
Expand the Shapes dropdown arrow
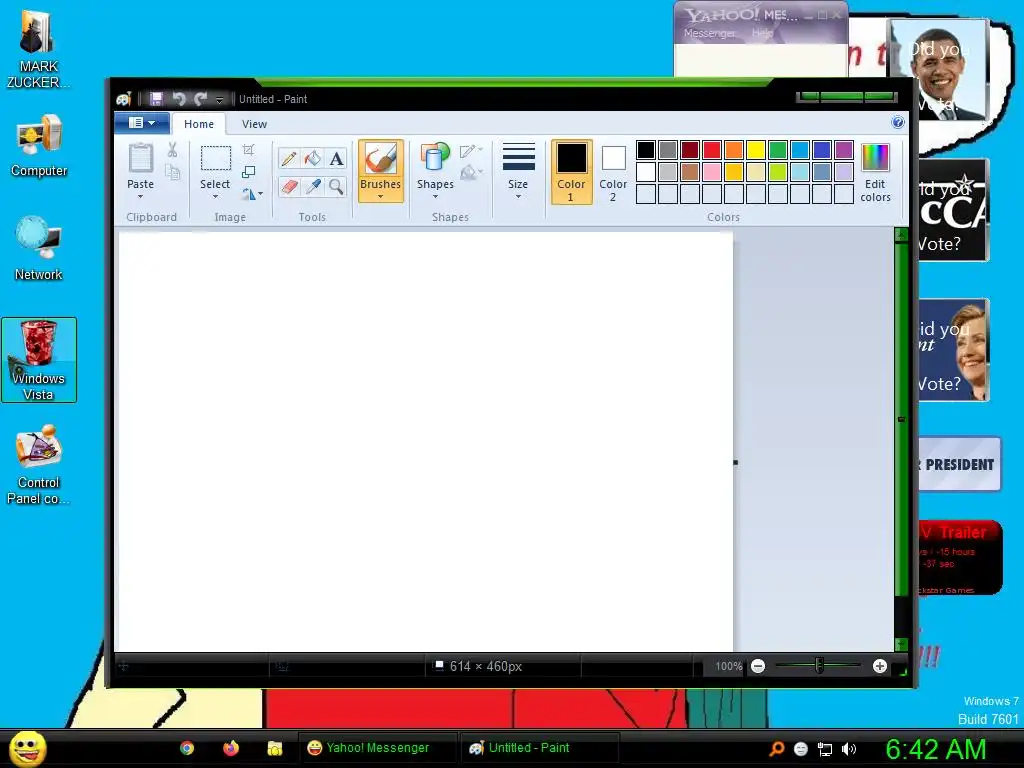pyautogui.click(x=435, y=197)
